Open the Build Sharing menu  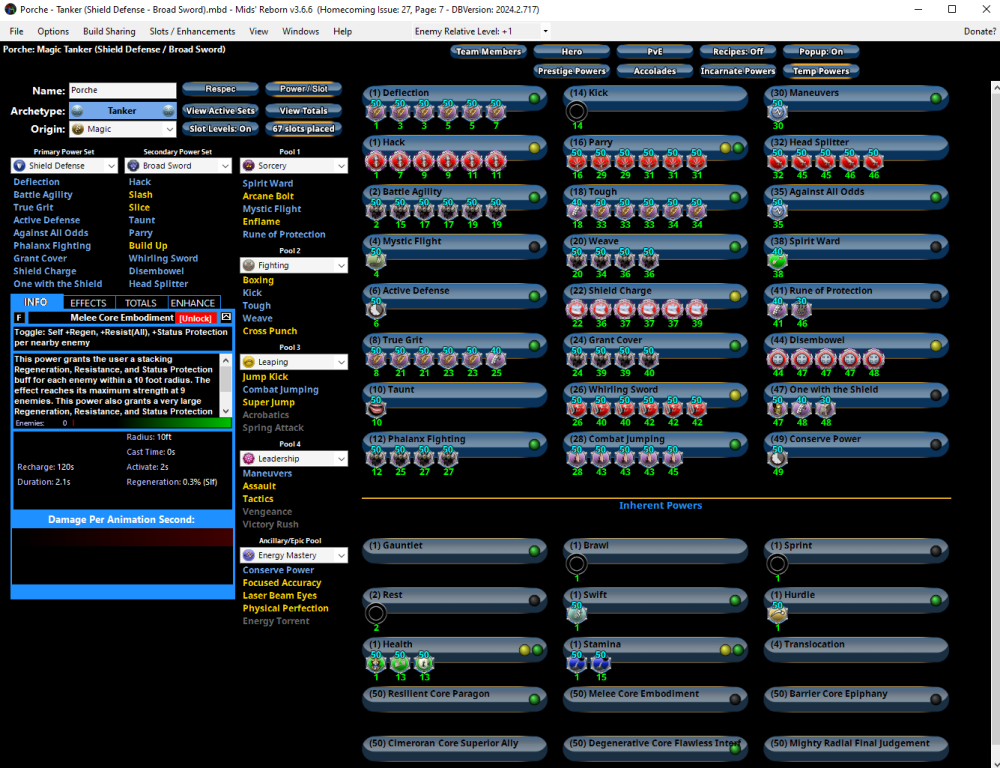(108, 32)
